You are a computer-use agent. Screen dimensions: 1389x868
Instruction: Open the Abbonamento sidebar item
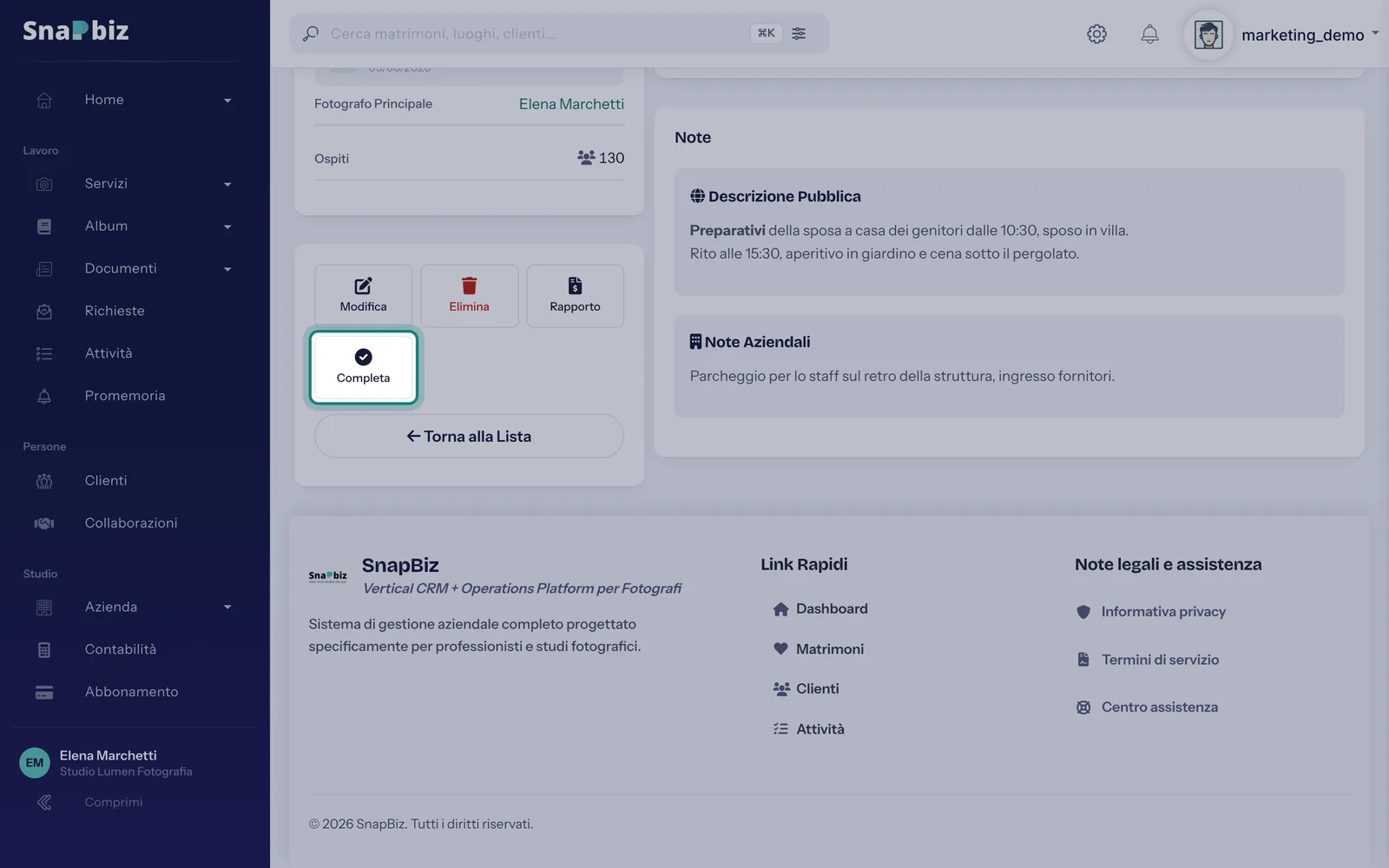131,692
